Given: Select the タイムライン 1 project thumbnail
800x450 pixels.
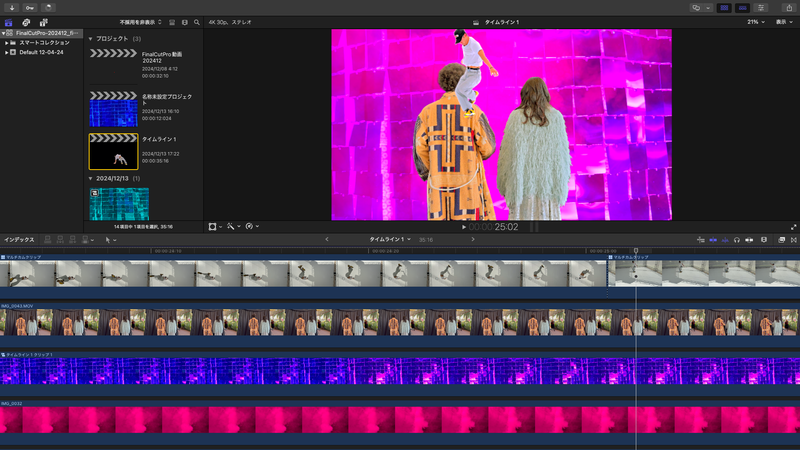Looking at the screenshot, I should tap(113, 152).
